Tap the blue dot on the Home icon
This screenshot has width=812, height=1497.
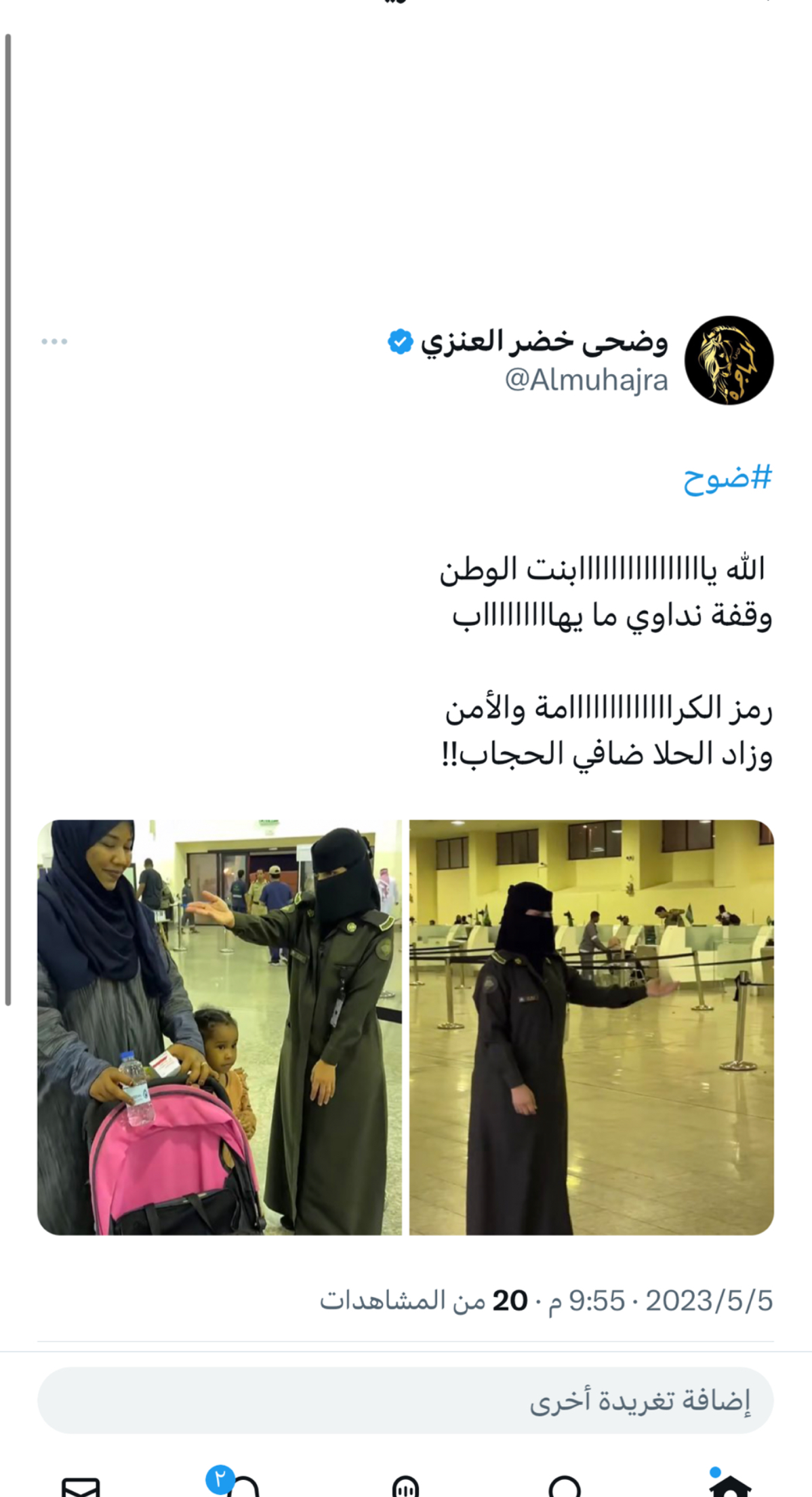(714, 1472)
